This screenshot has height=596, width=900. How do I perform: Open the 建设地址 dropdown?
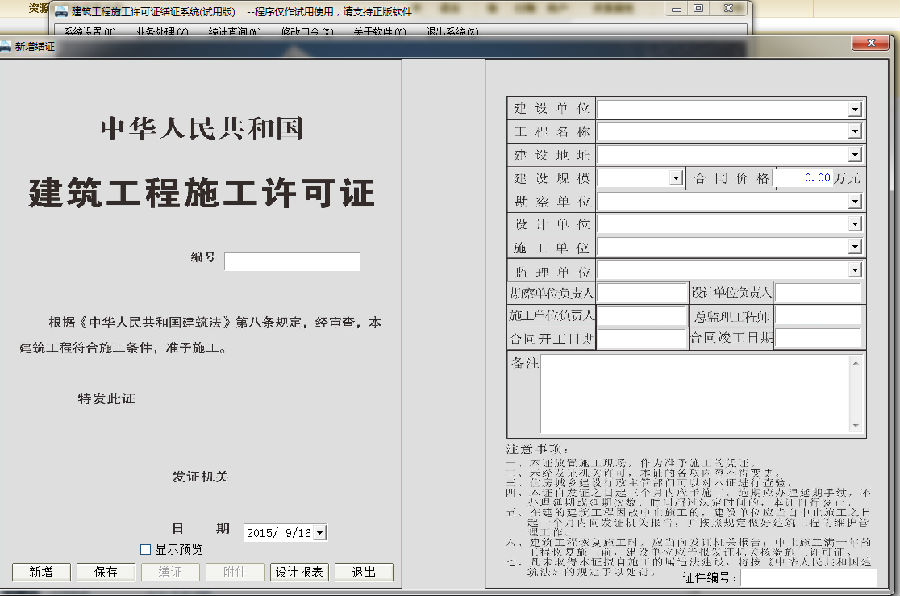pos(855,155)
